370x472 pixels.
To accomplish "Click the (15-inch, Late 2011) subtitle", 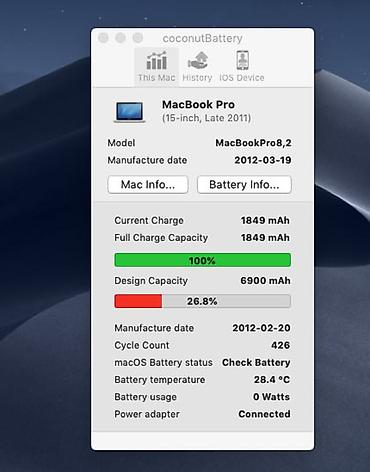I will (206, 118).
